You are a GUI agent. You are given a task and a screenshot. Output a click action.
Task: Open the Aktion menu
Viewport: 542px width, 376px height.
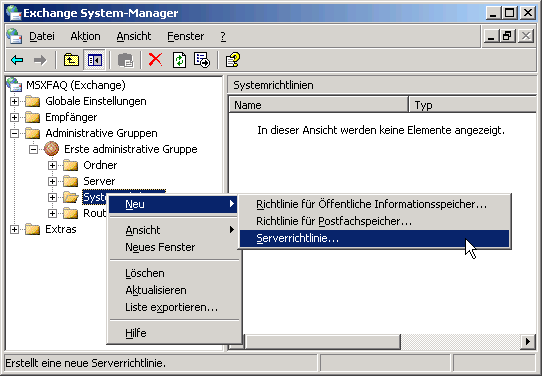[x=85, y=36]
